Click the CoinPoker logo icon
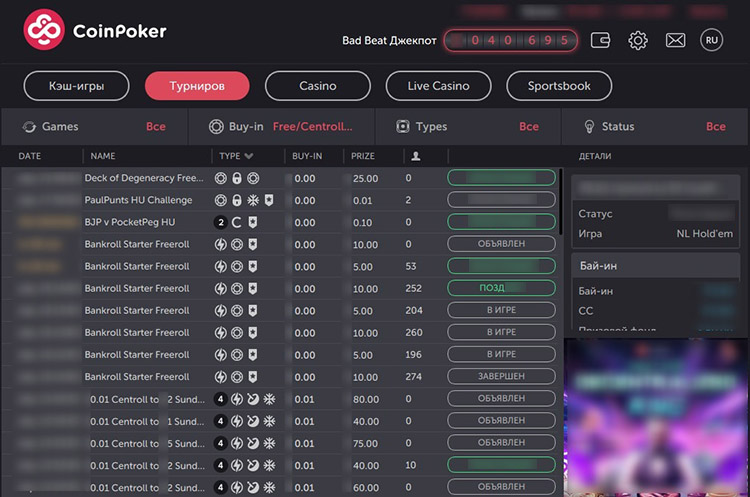 (44, 30)
